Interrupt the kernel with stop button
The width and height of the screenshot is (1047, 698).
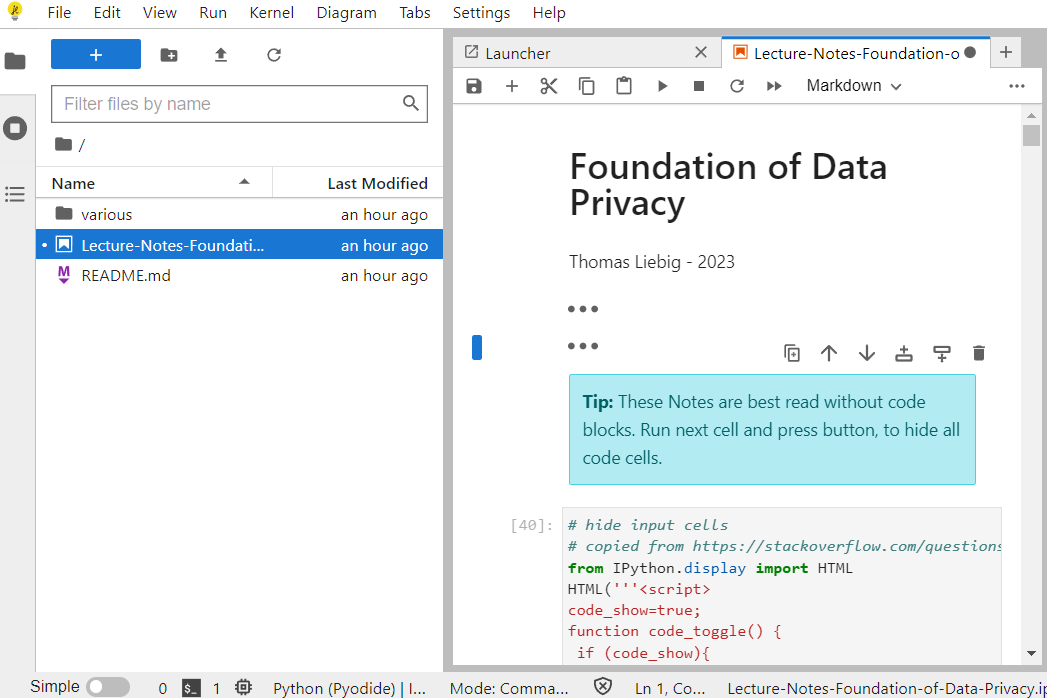click(699, 86)
